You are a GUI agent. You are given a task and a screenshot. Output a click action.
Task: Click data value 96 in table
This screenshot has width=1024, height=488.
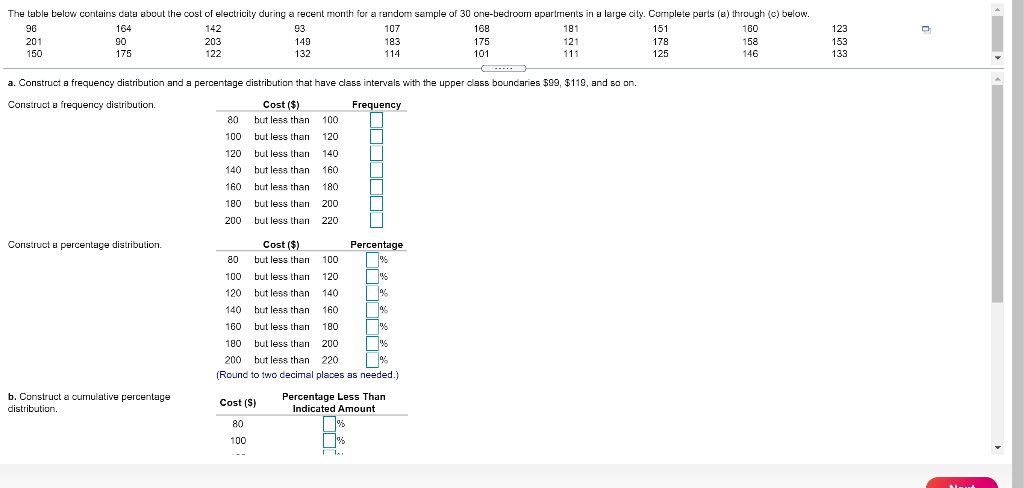[31, 29]
